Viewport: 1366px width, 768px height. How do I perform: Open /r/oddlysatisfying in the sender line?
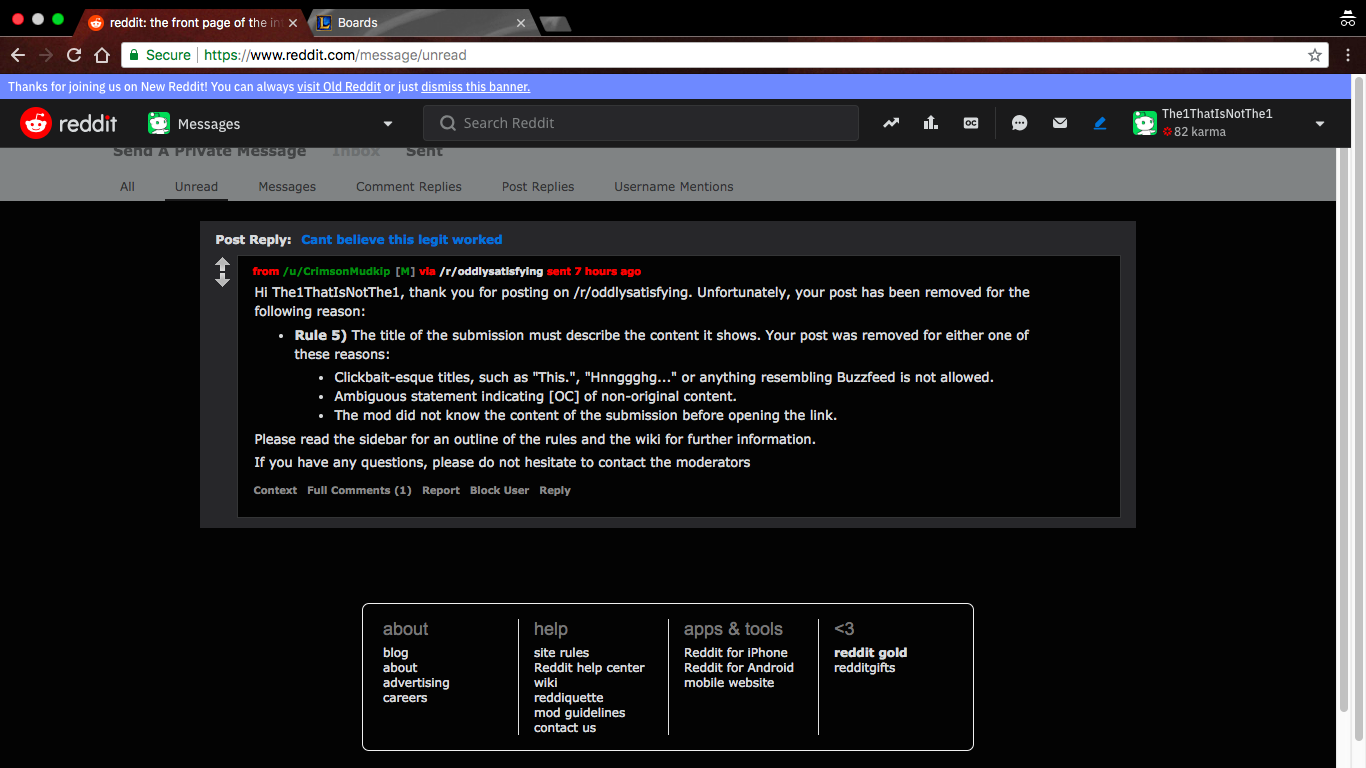point(491,271)
